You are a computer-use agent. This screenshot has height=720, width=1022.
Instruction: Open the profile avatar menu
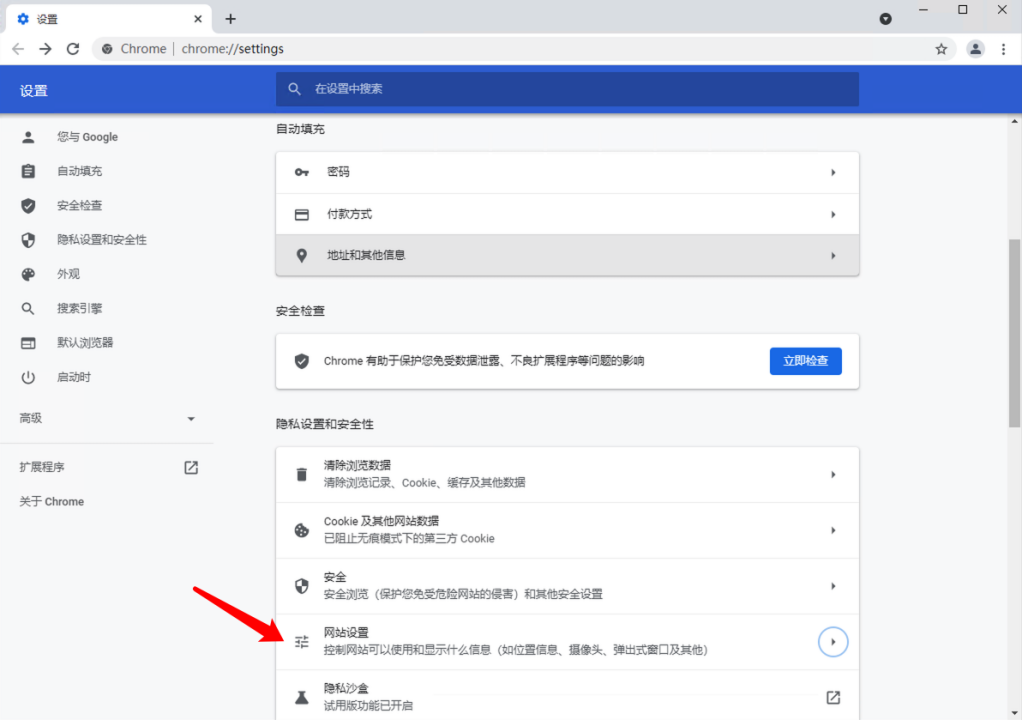click(975, 49)
